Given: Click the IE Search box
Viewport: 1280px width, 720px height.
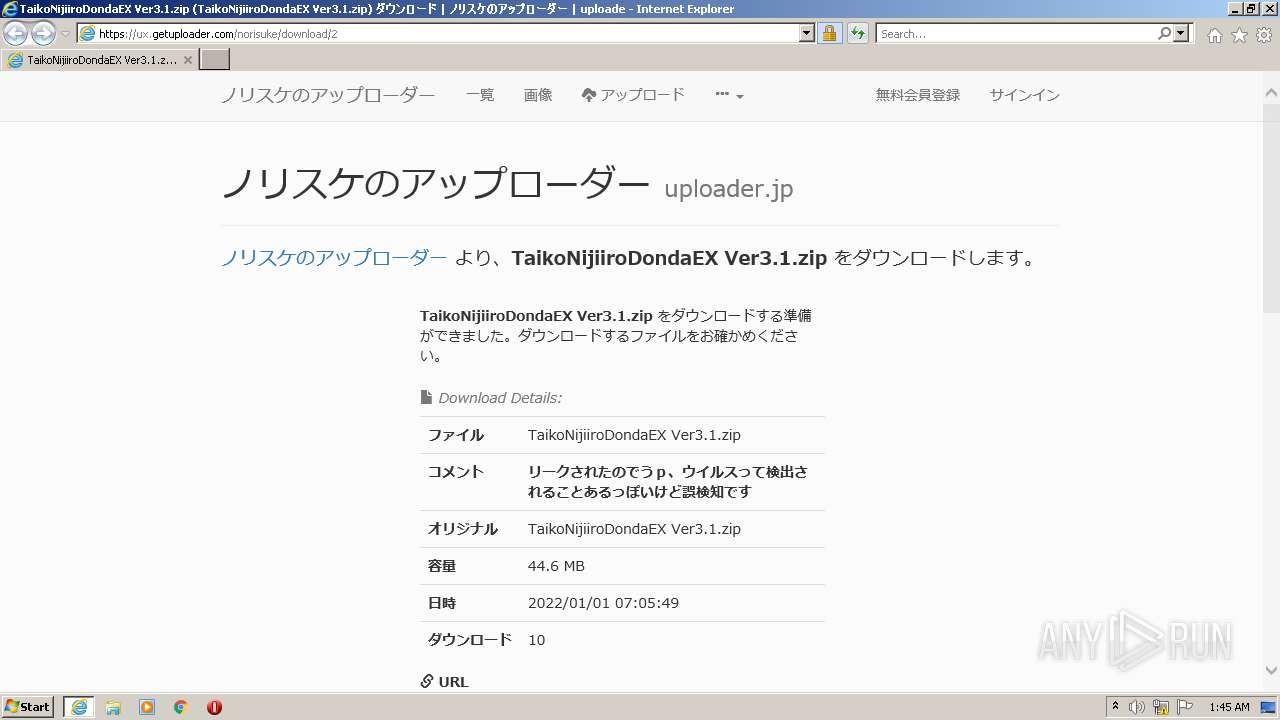Looking at the screenshot, I should [x=1016, y=33].
